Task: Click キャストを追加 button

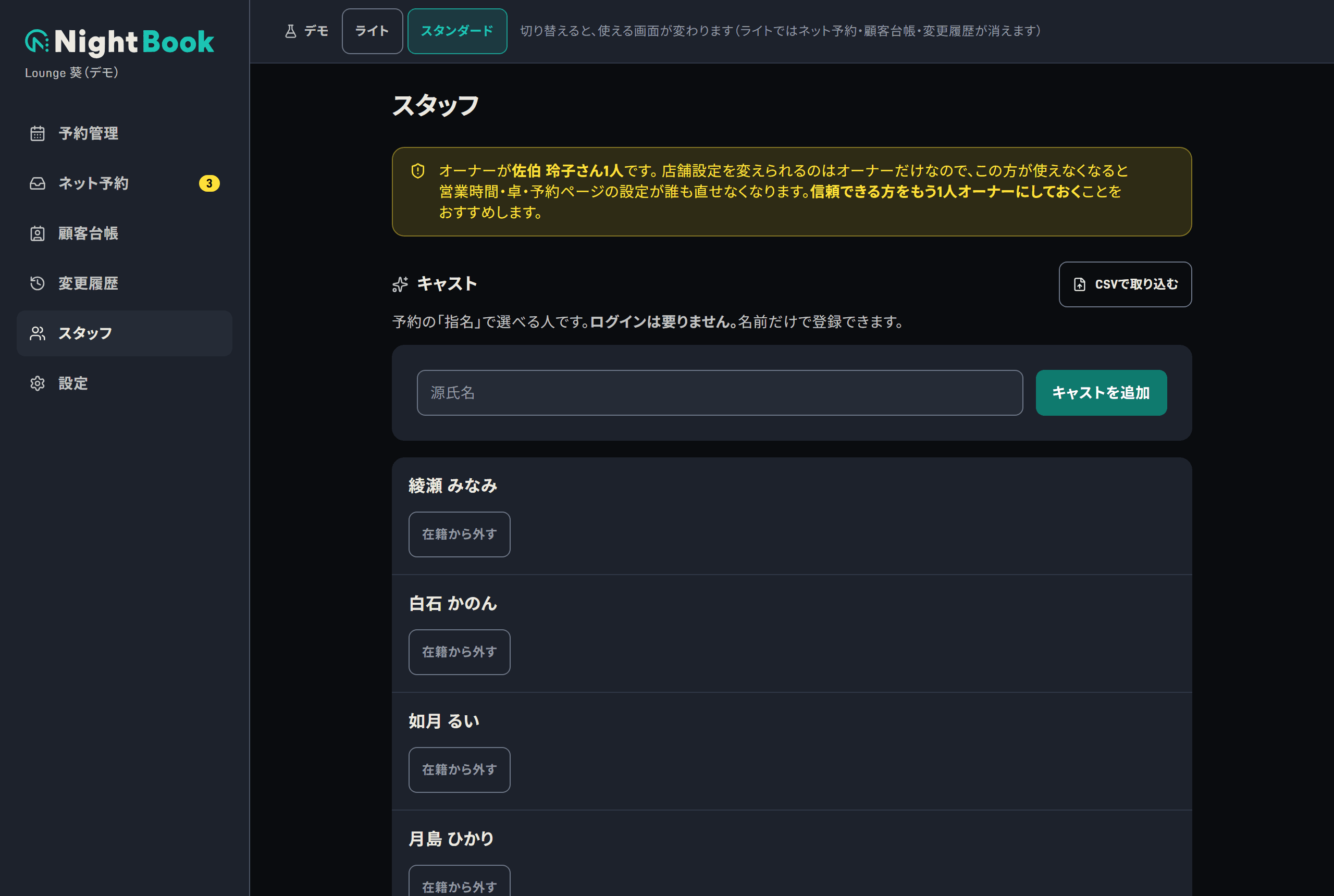Action: point(1101,393)
